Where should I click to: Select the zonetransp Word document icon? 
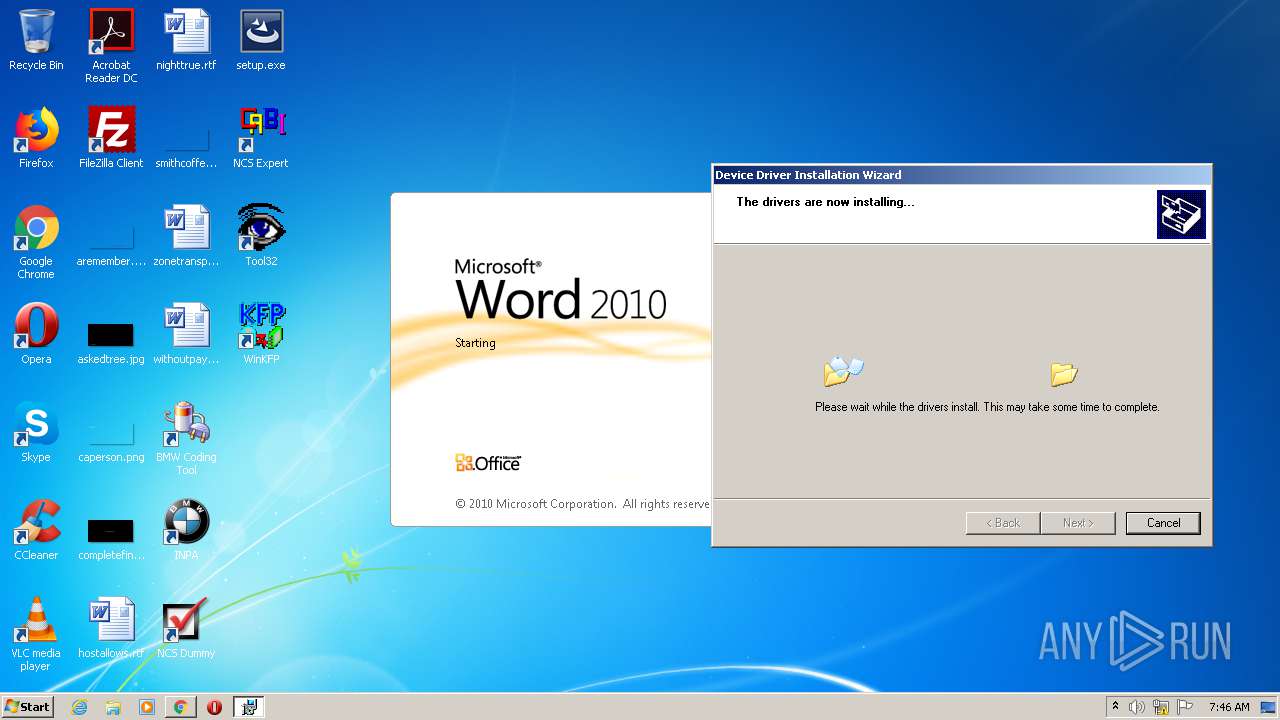(x=186, y=236)
